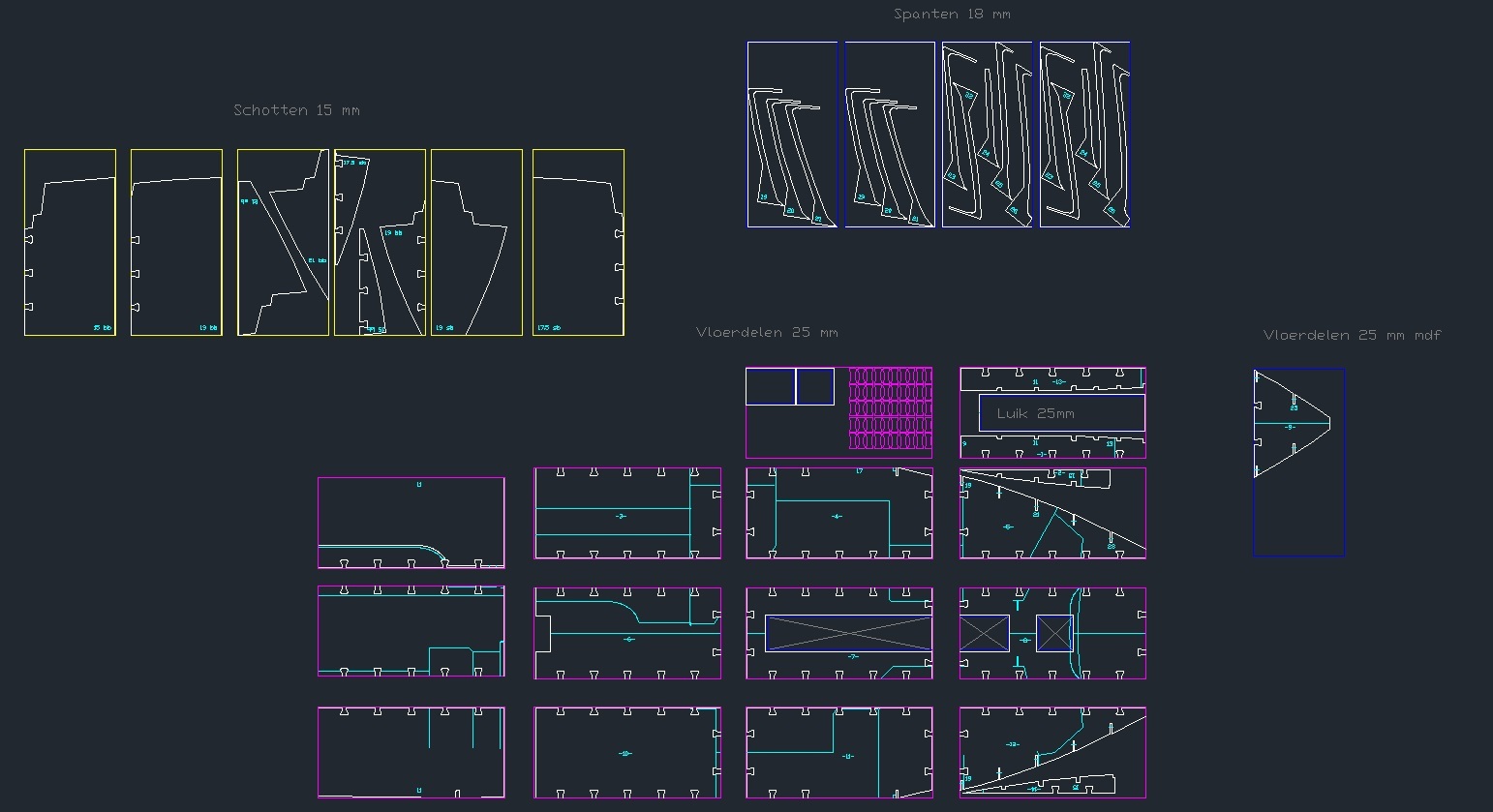Click the floor part label -11-
Screen dimensions: 1493x812
[847, 756]
